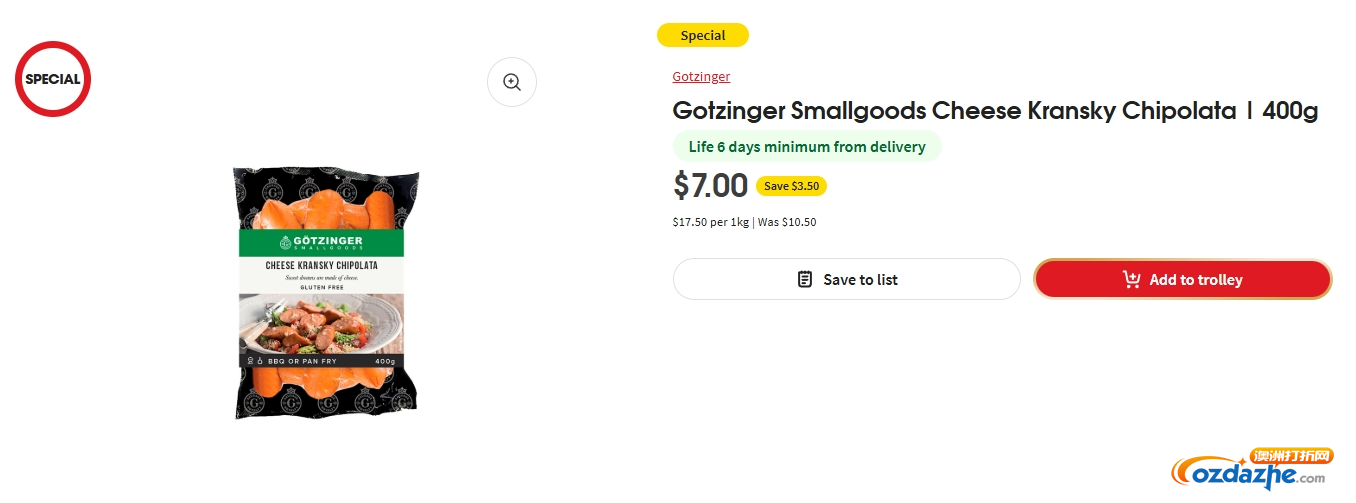This screenshot has height=503, width=1356.
Task: Click the list icon in Save to list
Action: (x=805, y=279)
